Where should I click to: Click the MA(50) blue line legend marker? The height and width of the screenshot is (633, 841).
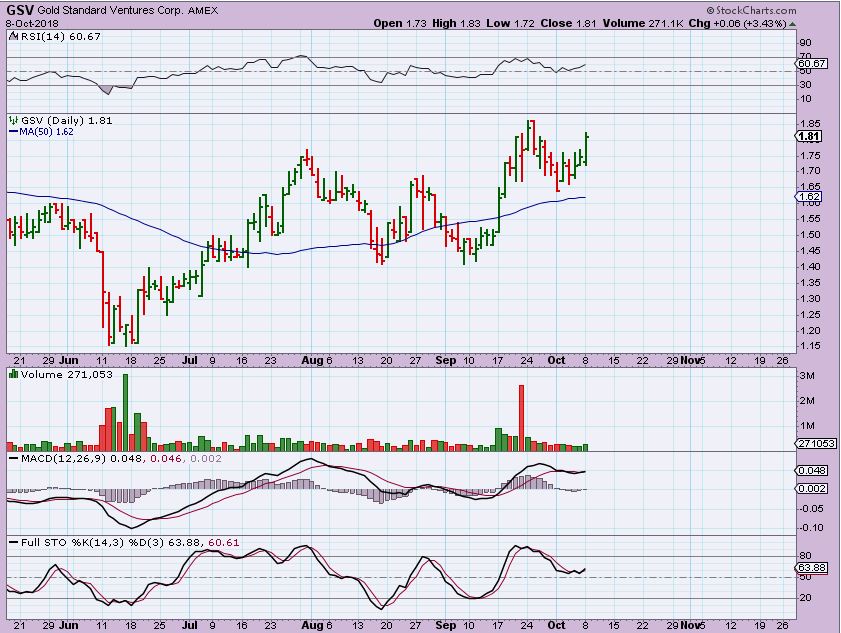pyautogui.click(x=11, y=130)
